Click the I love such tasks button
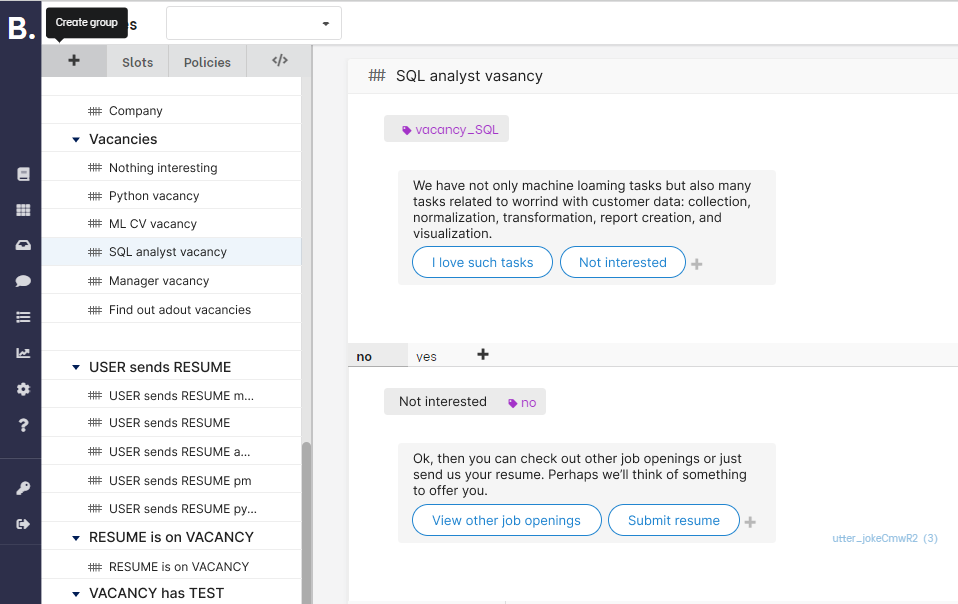 point(482,262)
